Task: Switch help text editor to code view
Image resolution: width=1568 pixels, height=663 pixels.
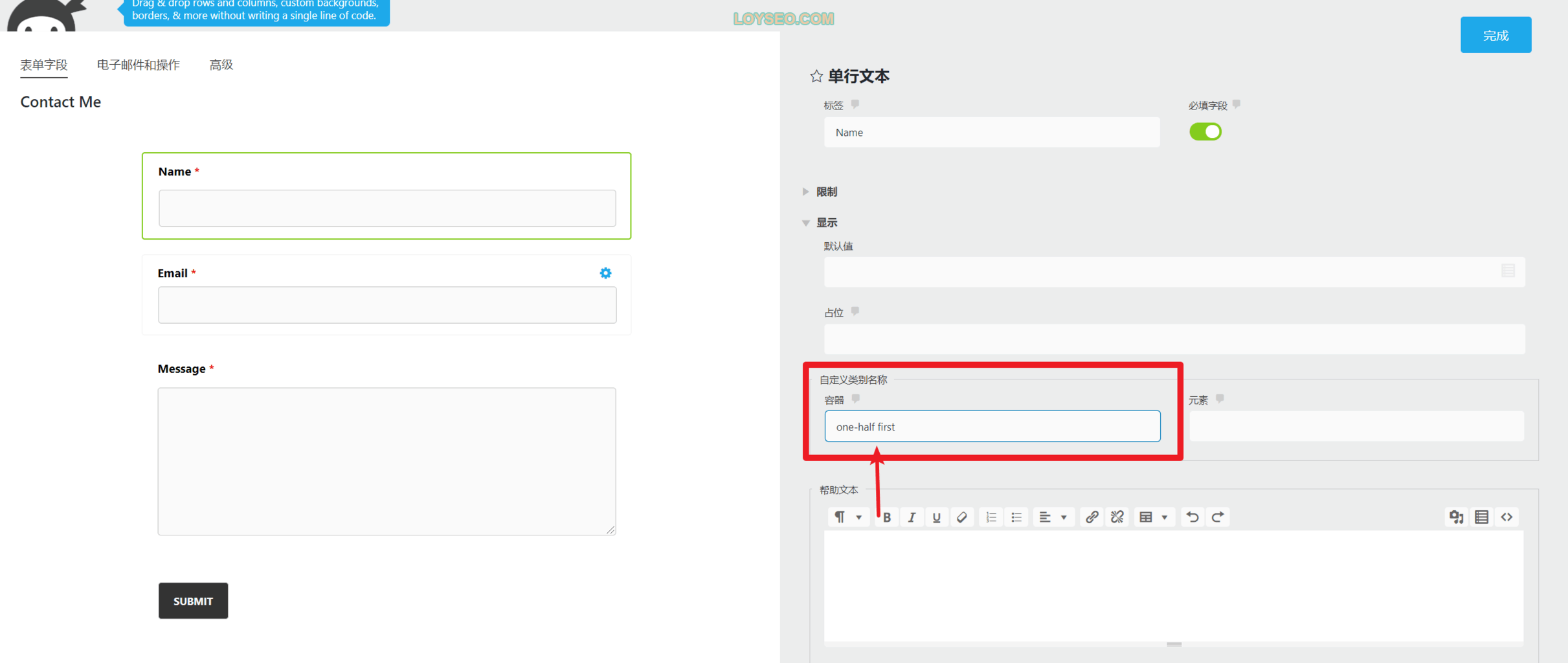Action: [1507, 517]
